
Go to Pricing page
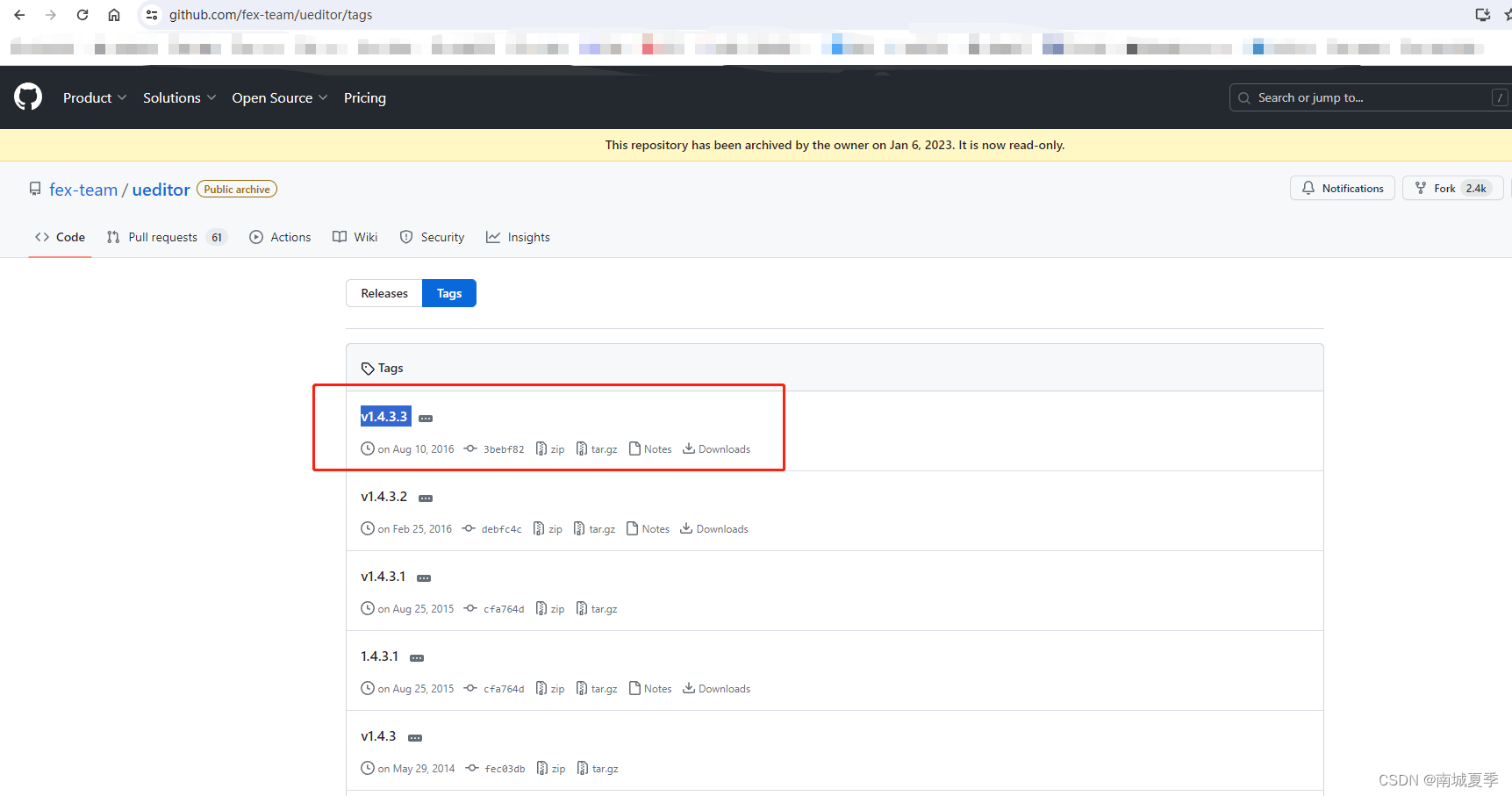point(365,97)
